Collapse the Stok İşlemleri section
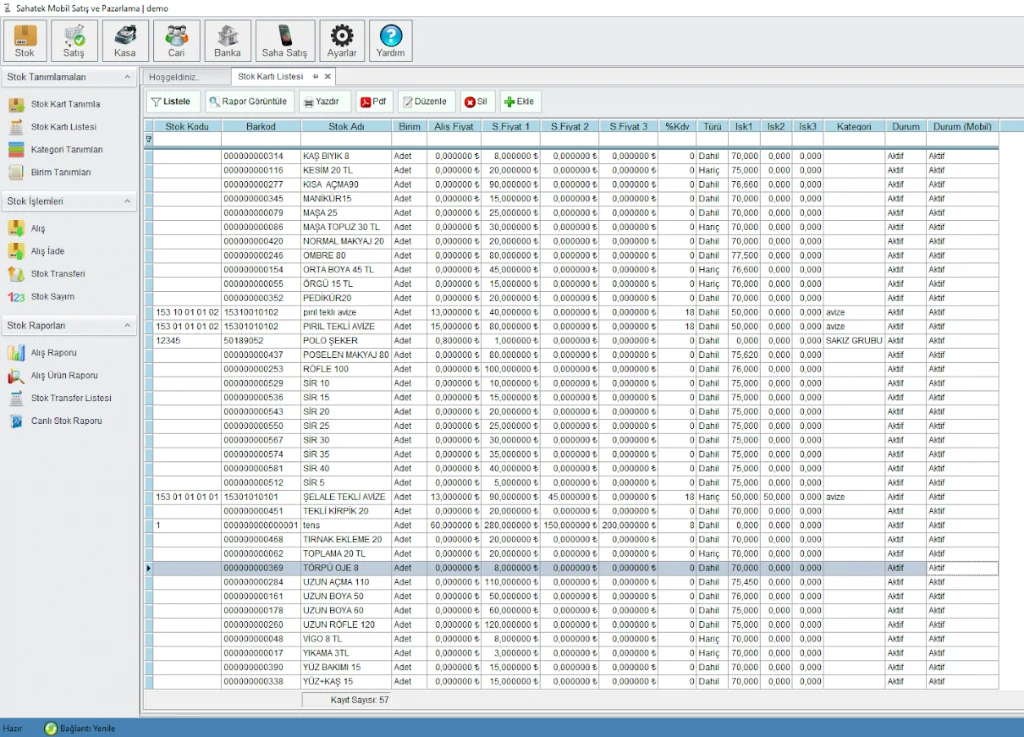1024x737 pixels. (128, 201)
